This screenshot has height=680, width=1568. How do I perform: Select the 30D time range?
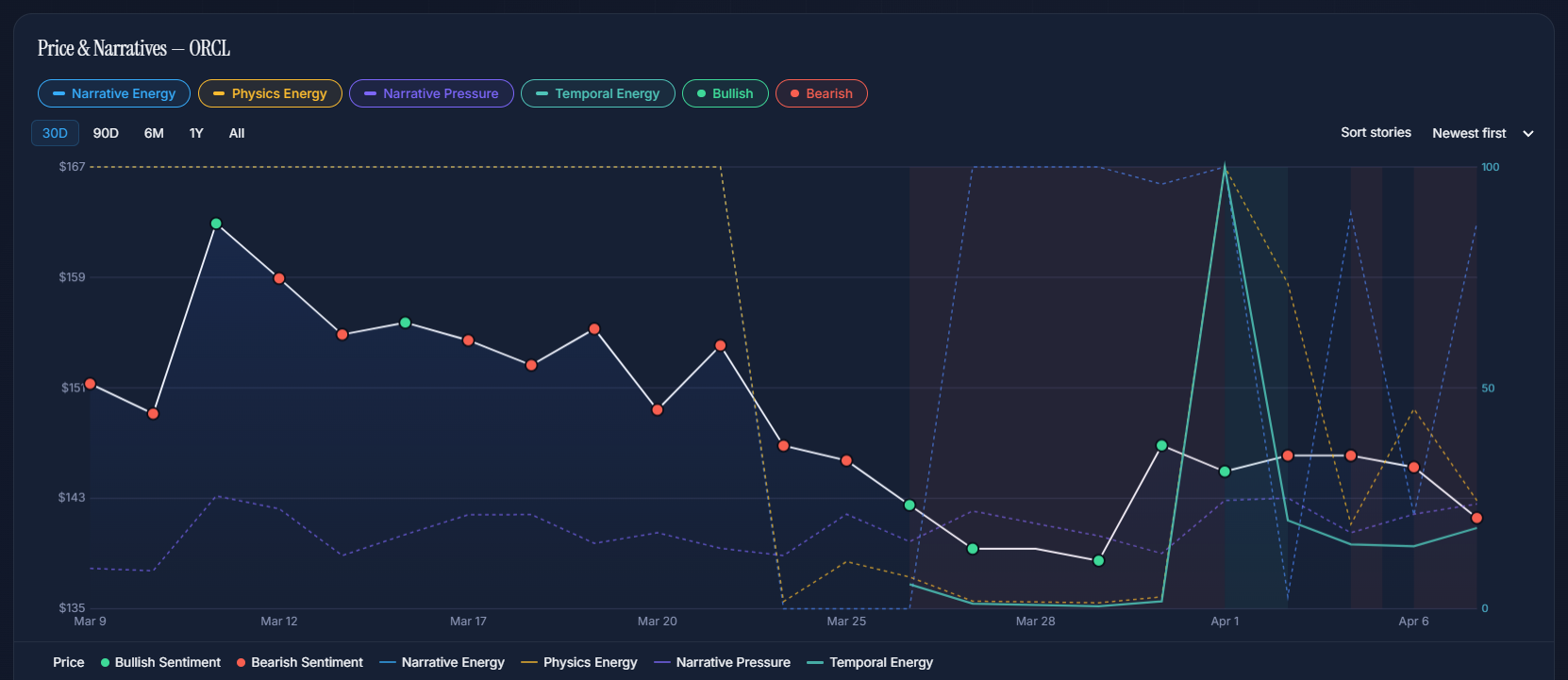coord(55,133)
